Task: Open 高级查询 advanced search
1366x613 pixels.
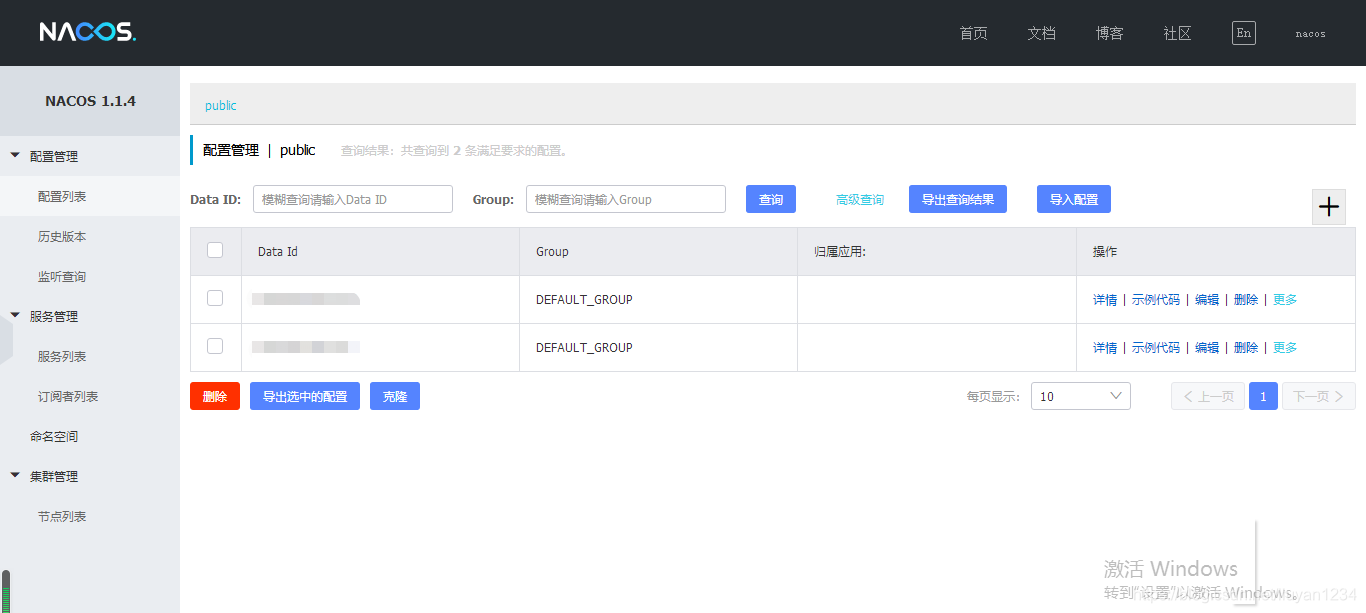Action: (x=860, y=200)
